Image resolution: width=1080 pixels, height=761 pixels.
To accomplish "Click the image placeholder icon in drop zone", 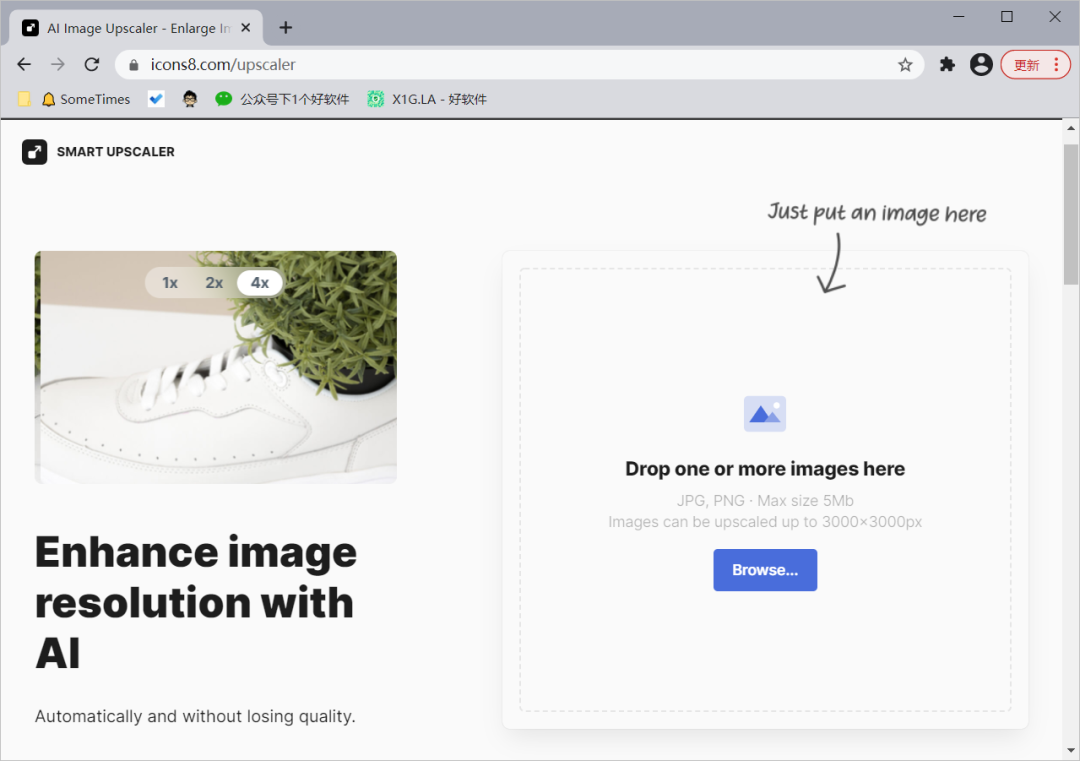I will 765,413.
